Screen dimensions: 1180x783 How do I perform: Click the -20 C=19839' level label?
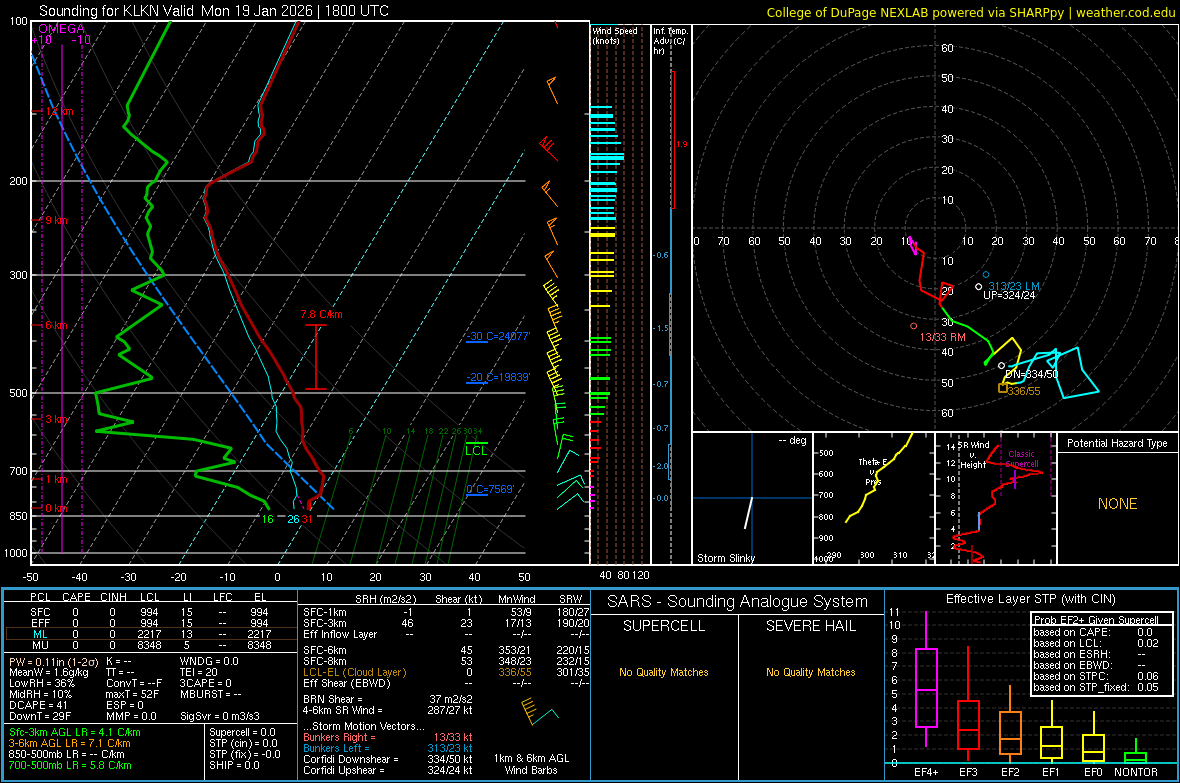497,377
